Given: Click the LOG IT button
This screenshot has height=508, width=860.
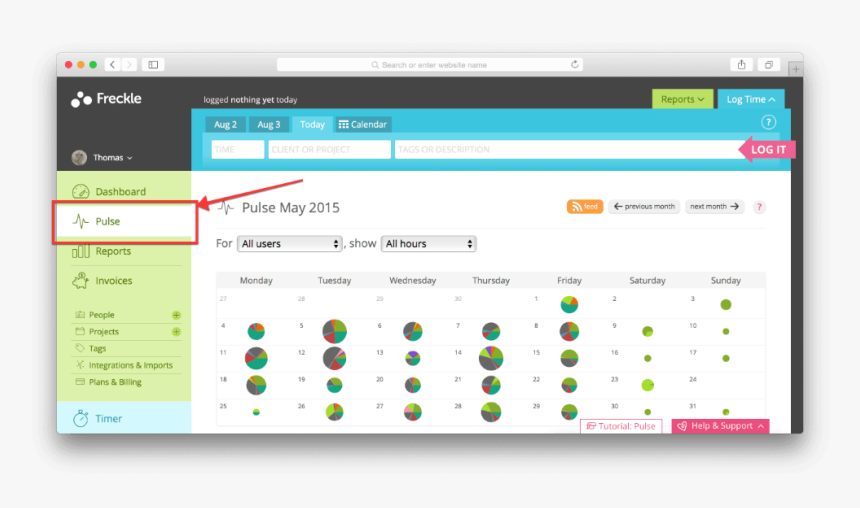Looking at the screenshot, I should tap(768, 150).
